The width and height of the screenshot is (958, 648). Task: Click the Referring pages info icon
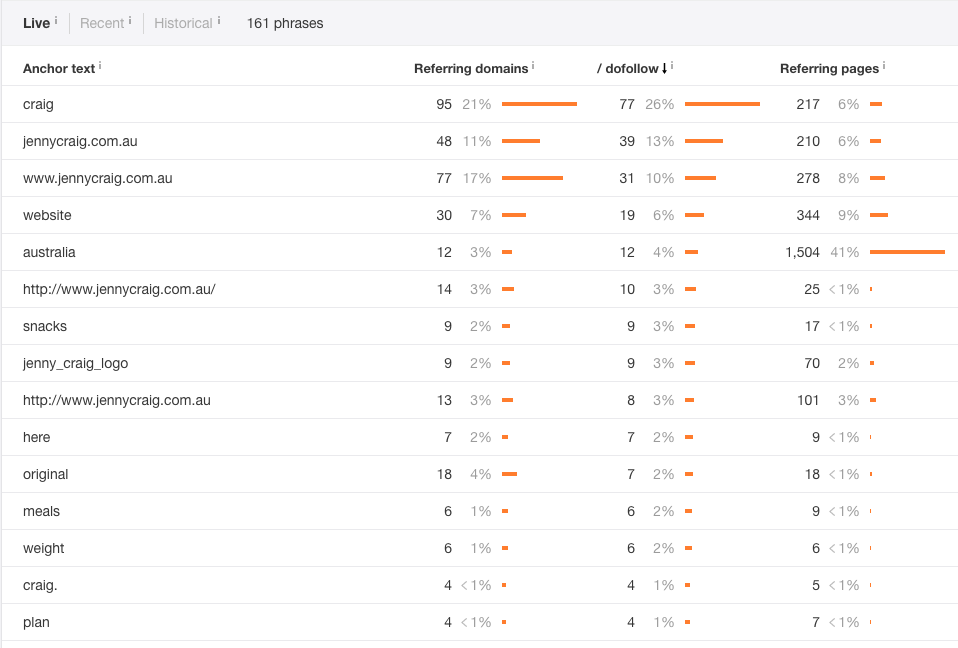point(884,66)
